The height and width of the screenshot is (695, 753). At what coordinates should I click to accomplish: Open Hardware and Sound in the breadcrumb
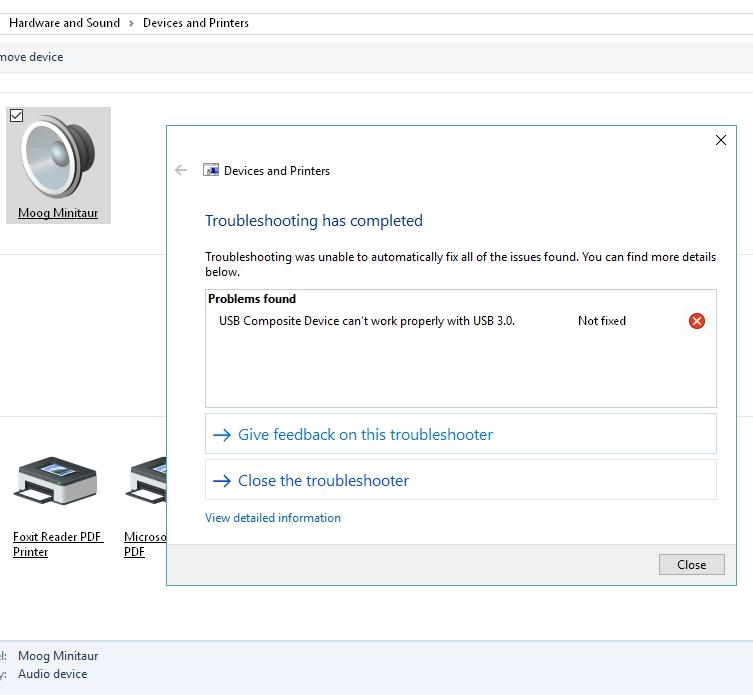(64, 23)
